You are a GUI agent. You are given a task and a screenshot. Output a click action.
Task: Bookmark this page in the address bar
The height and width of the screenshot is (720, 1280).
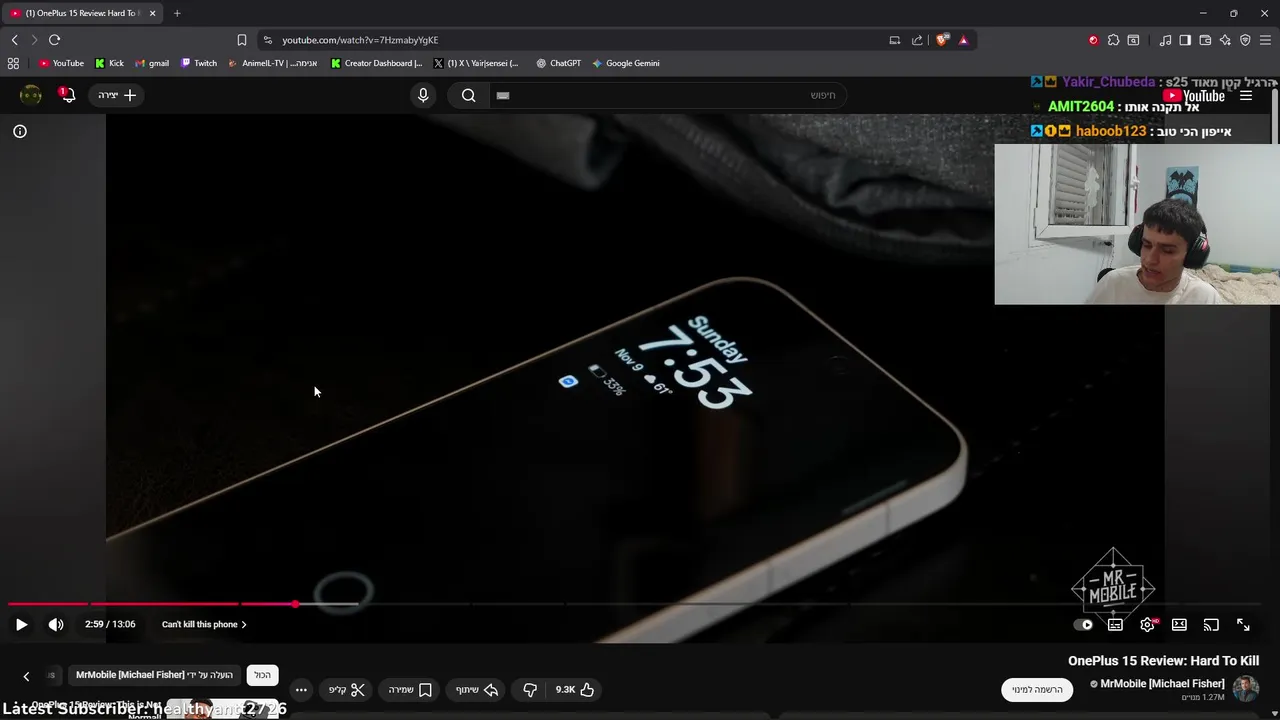[x=242, y=40]
